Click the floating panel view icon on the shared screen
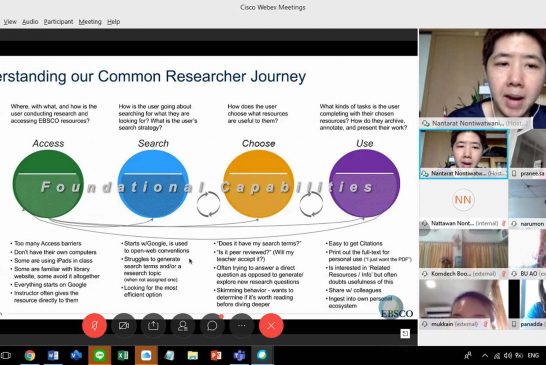546x365 pixels. click(405, 334)
